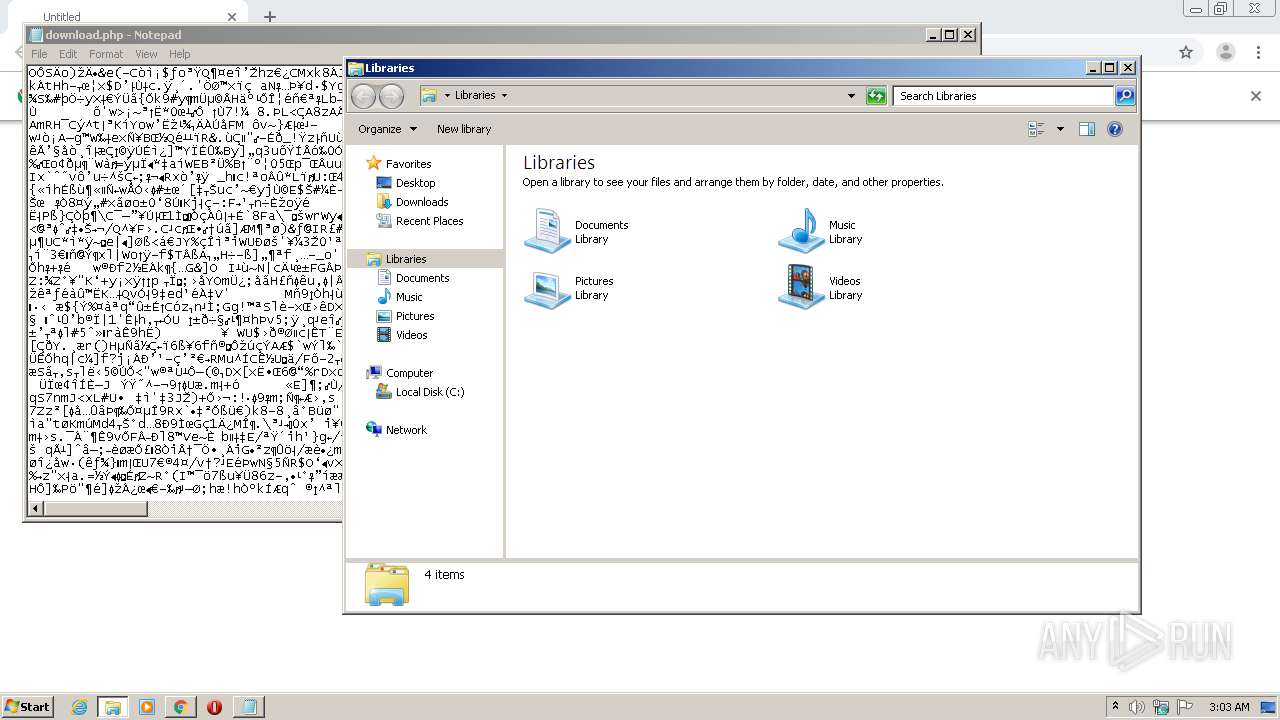Go back in Libraries window
This screenshot has height=720, width=1280.
tap(363, 96)
